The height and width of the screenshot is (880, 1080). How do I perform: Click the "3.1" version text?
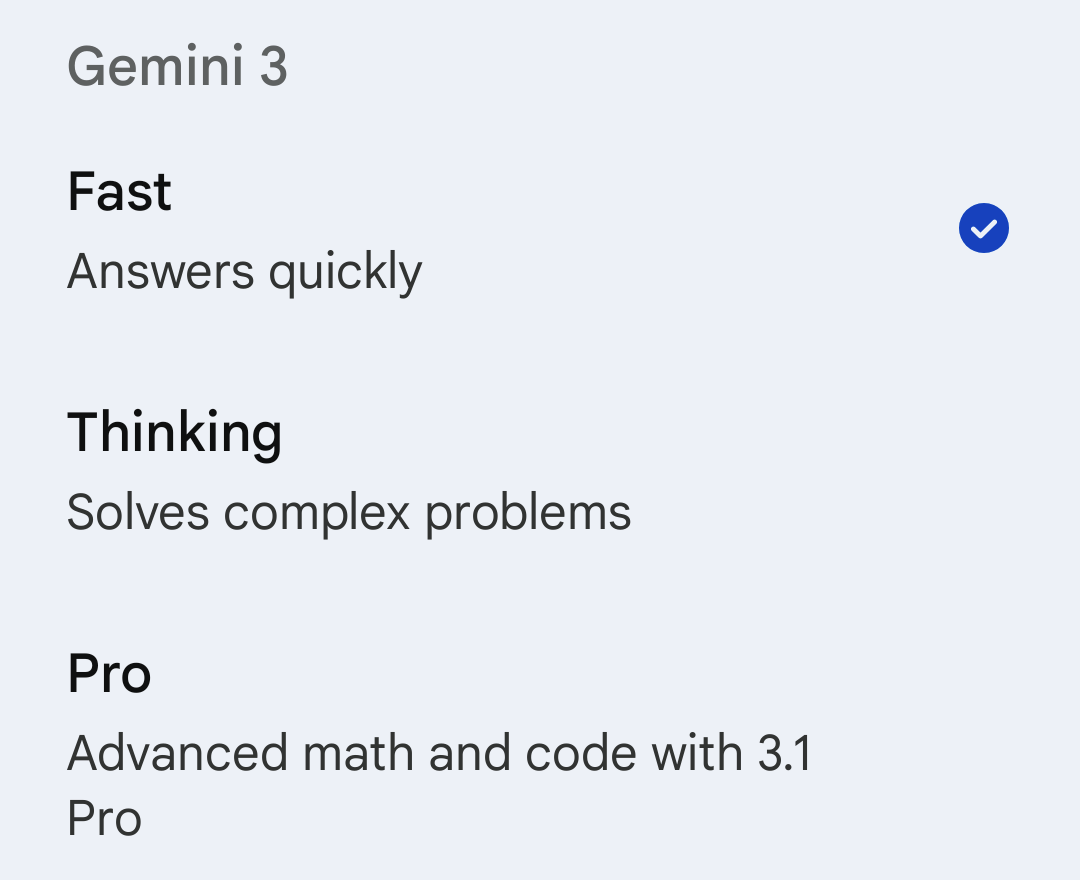[784, 753]
